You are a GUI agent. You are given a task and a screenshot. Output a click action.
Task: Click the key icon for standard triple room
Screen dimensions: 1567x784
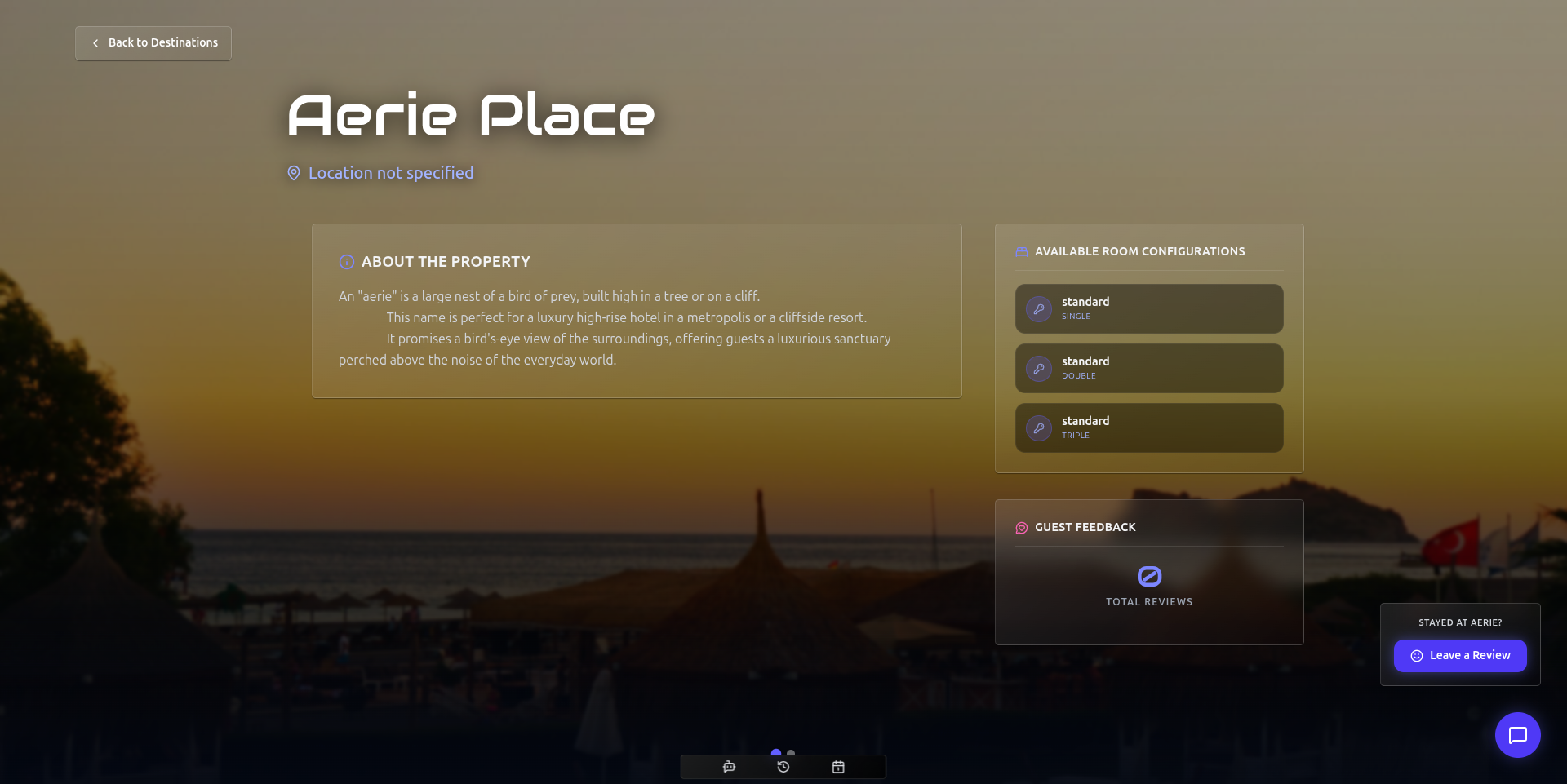pyautogui.click(x=1039, y=428)
